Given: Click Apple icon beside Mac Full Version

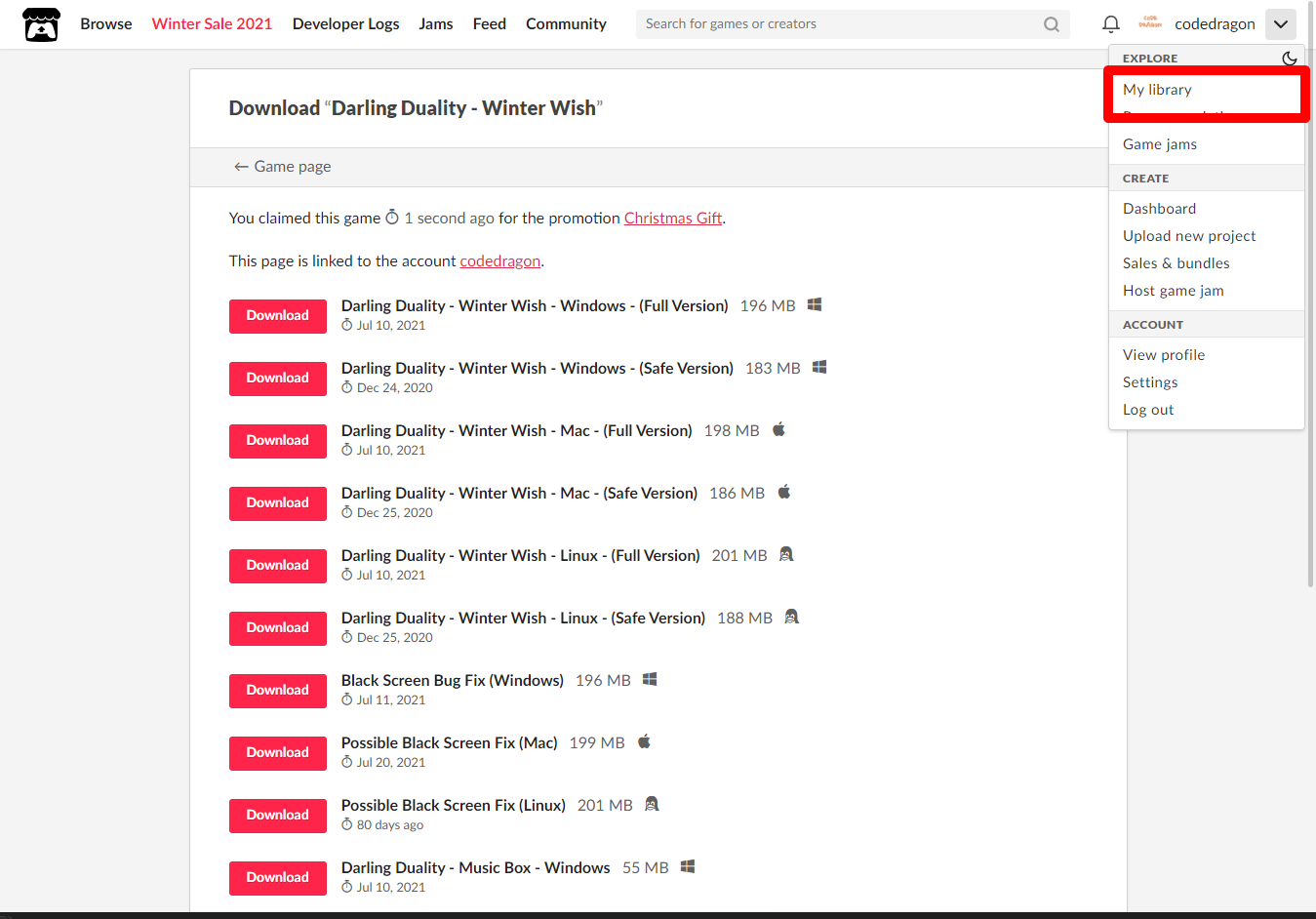Looking at the screenshot, I should (x=778, y=429).
